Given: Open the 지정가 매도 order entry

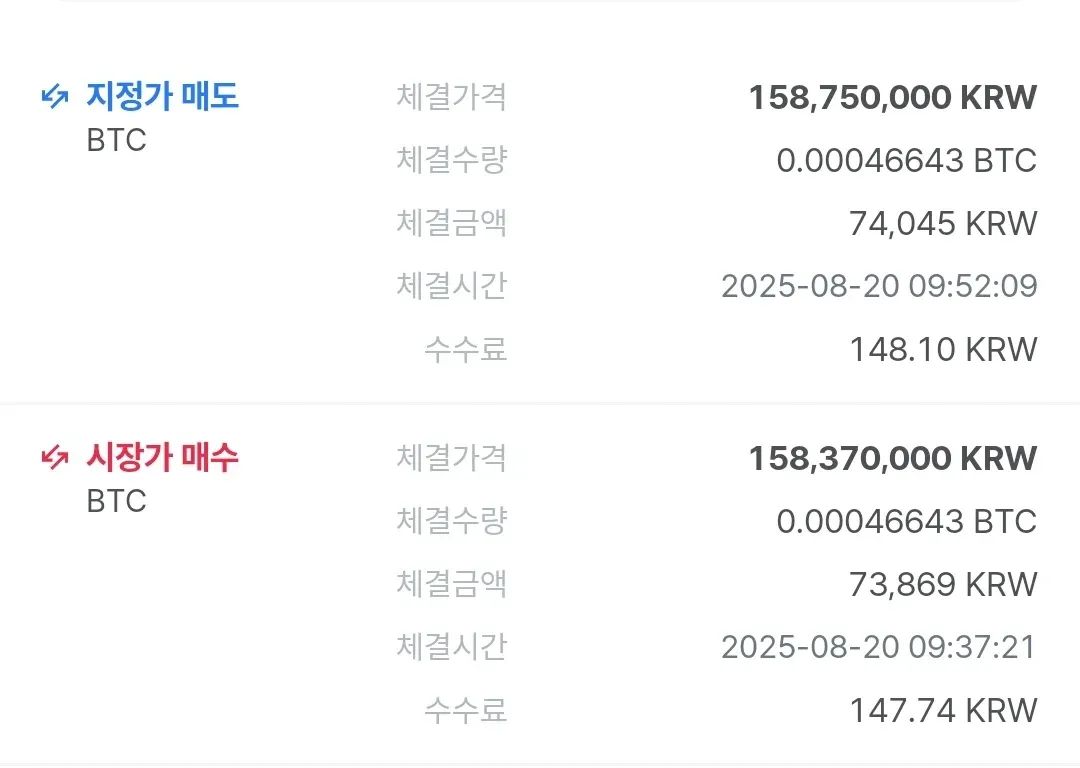Looking at the screenshot, I should [163, 97].
